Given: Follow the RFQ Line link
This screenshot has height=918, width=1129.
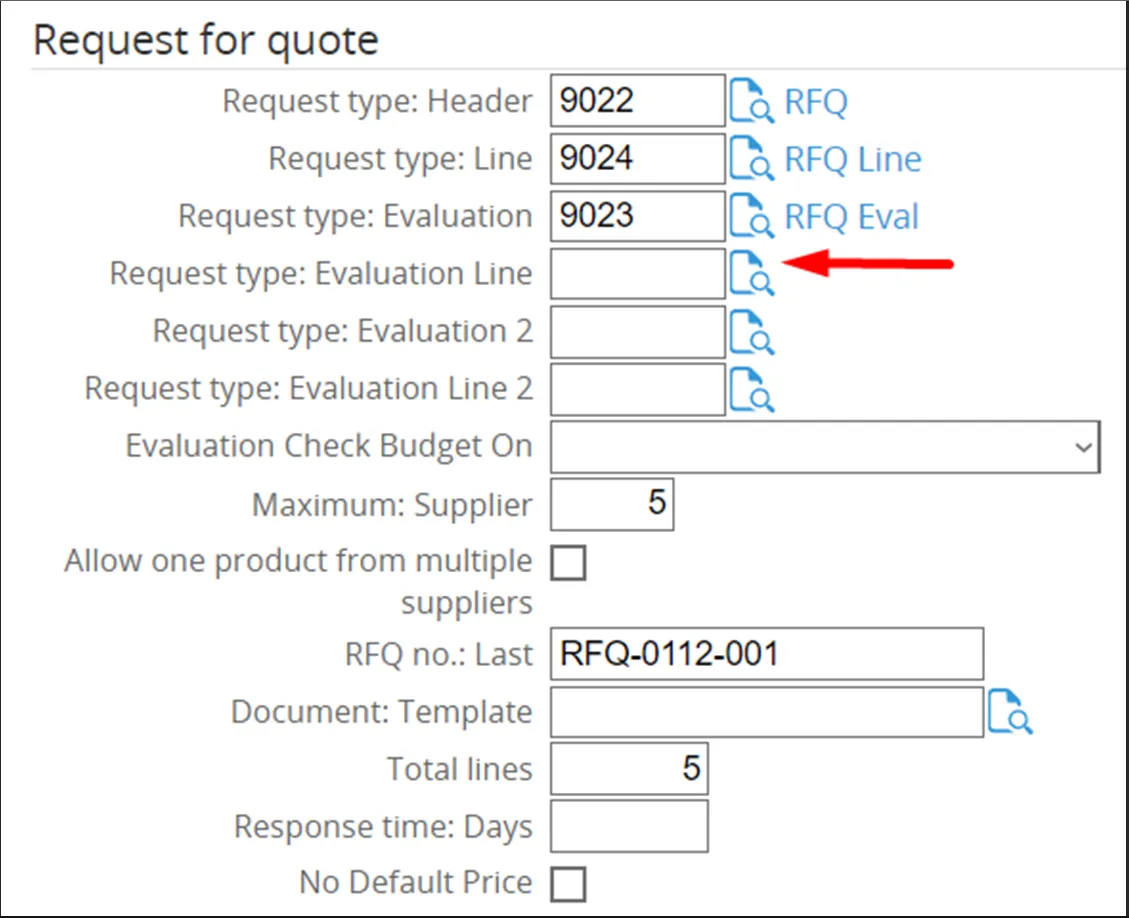Looking at the screenshot, I should (x=852, y=159).
